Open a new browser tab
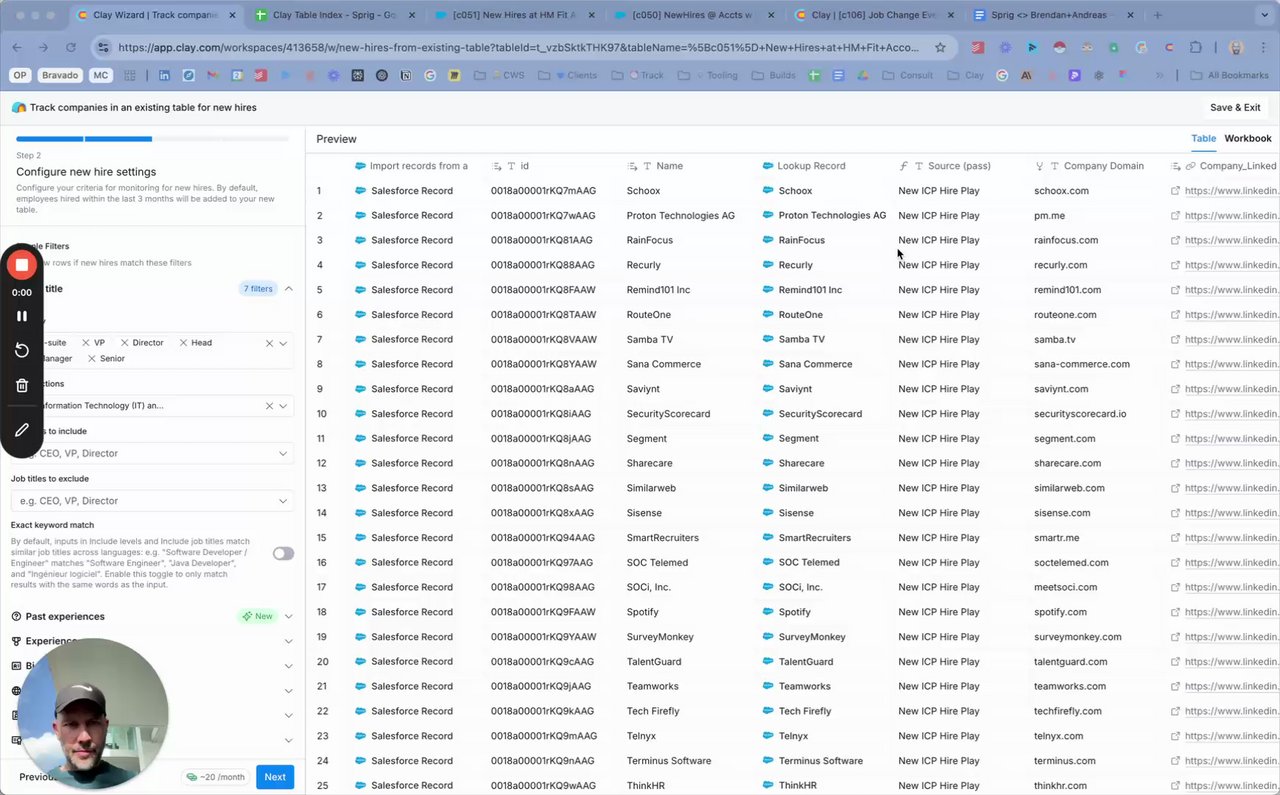This screenshot has height=795, width=1280. tap(1158, 15)
